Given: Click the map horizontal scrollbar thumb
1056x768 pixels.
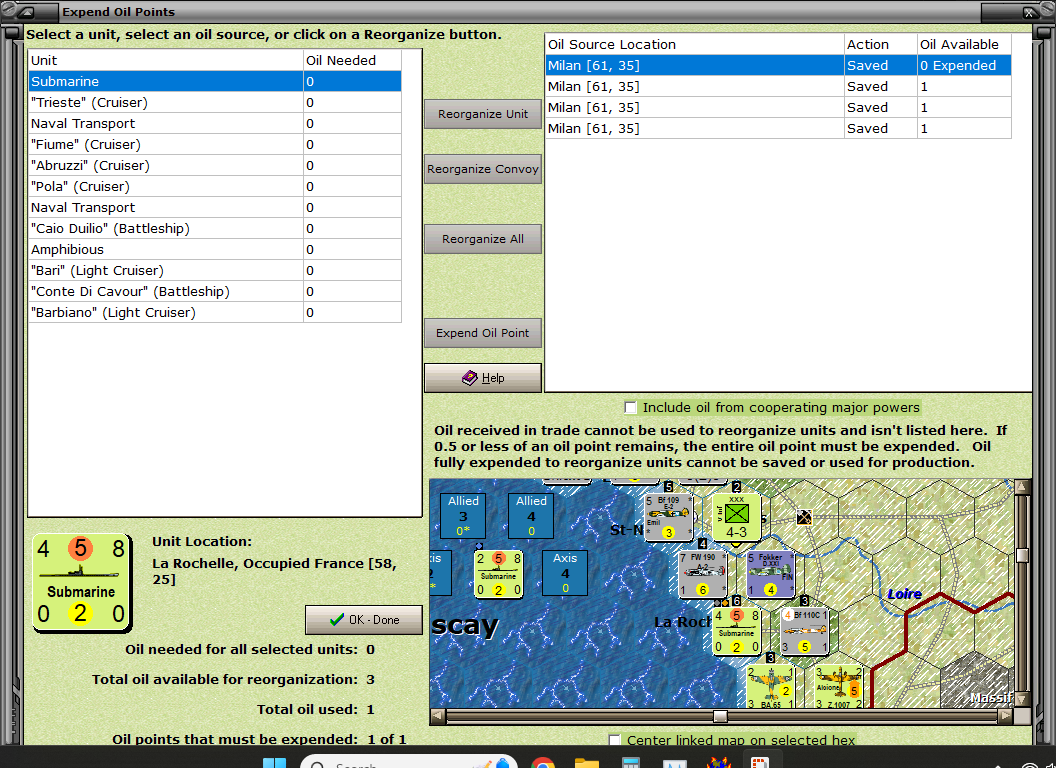Looking at the screenshot, I should (720, 715).
